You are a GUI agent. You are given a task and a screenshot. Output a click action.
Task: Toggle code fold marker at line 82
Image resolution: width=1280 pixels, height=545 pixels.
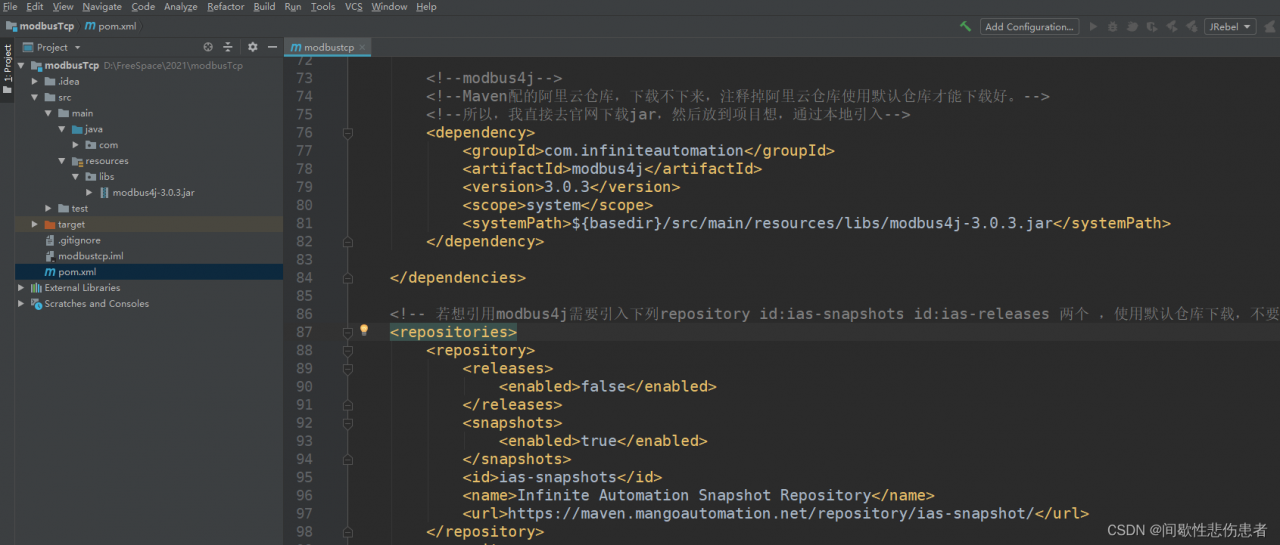[x=348, y=241]
